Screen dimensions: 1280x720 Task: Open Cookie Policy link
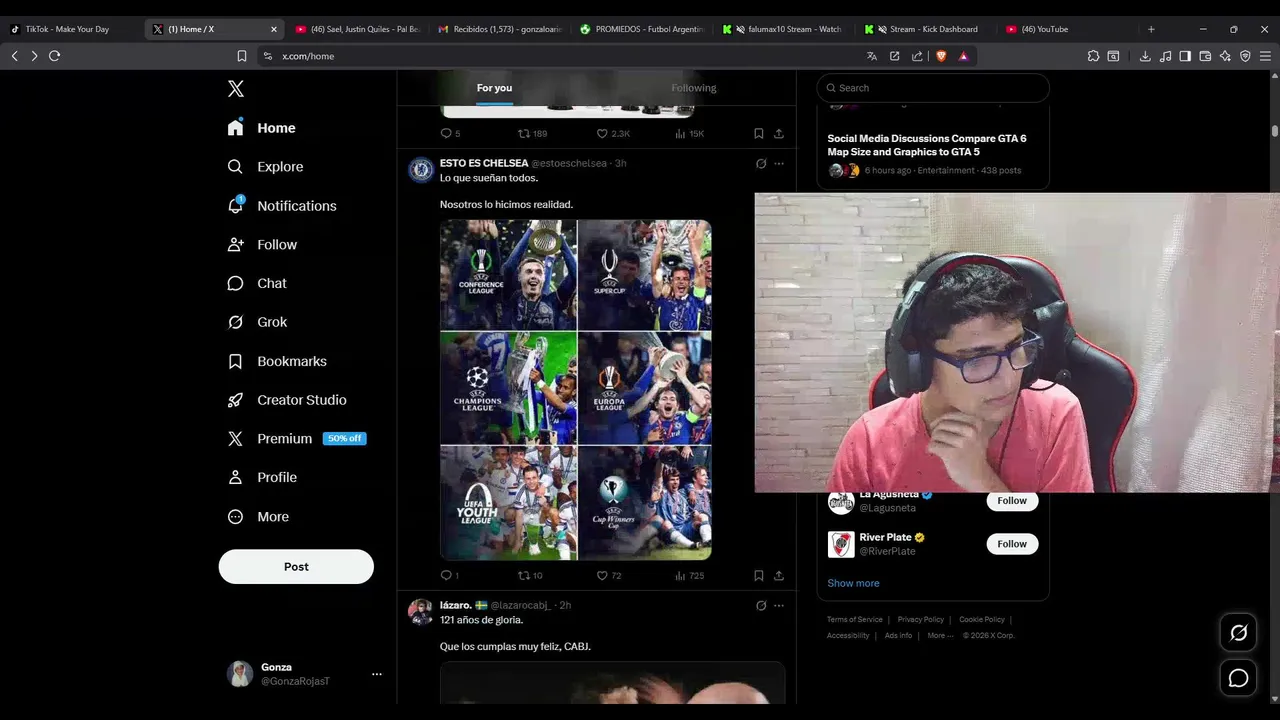(x=983, y=620)
